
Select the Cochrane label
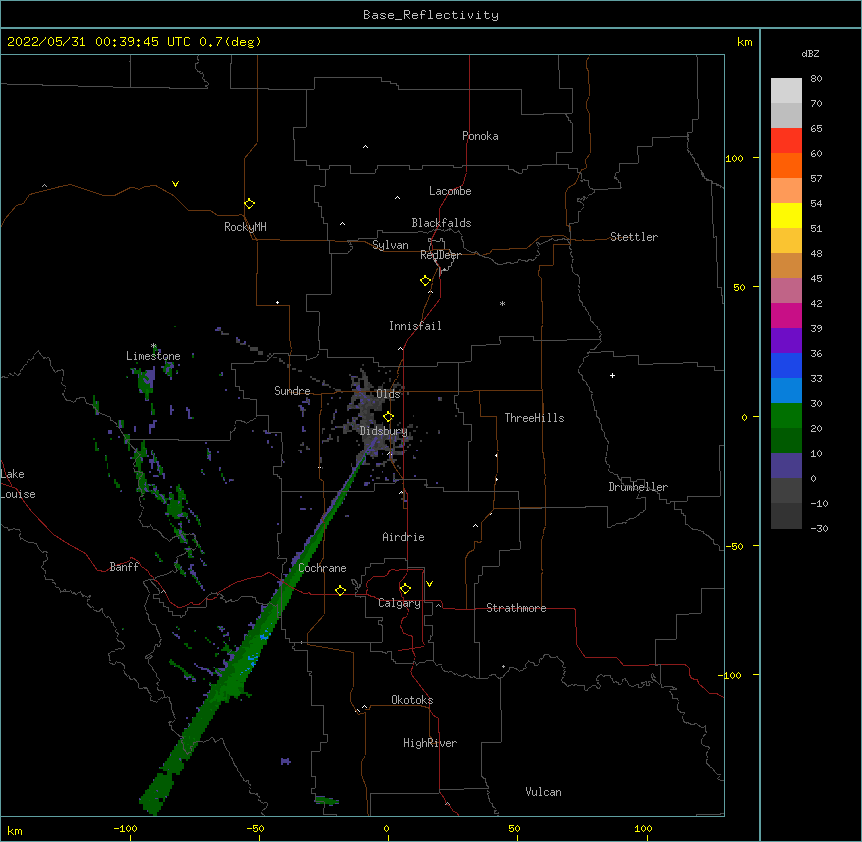click(322, 568)
